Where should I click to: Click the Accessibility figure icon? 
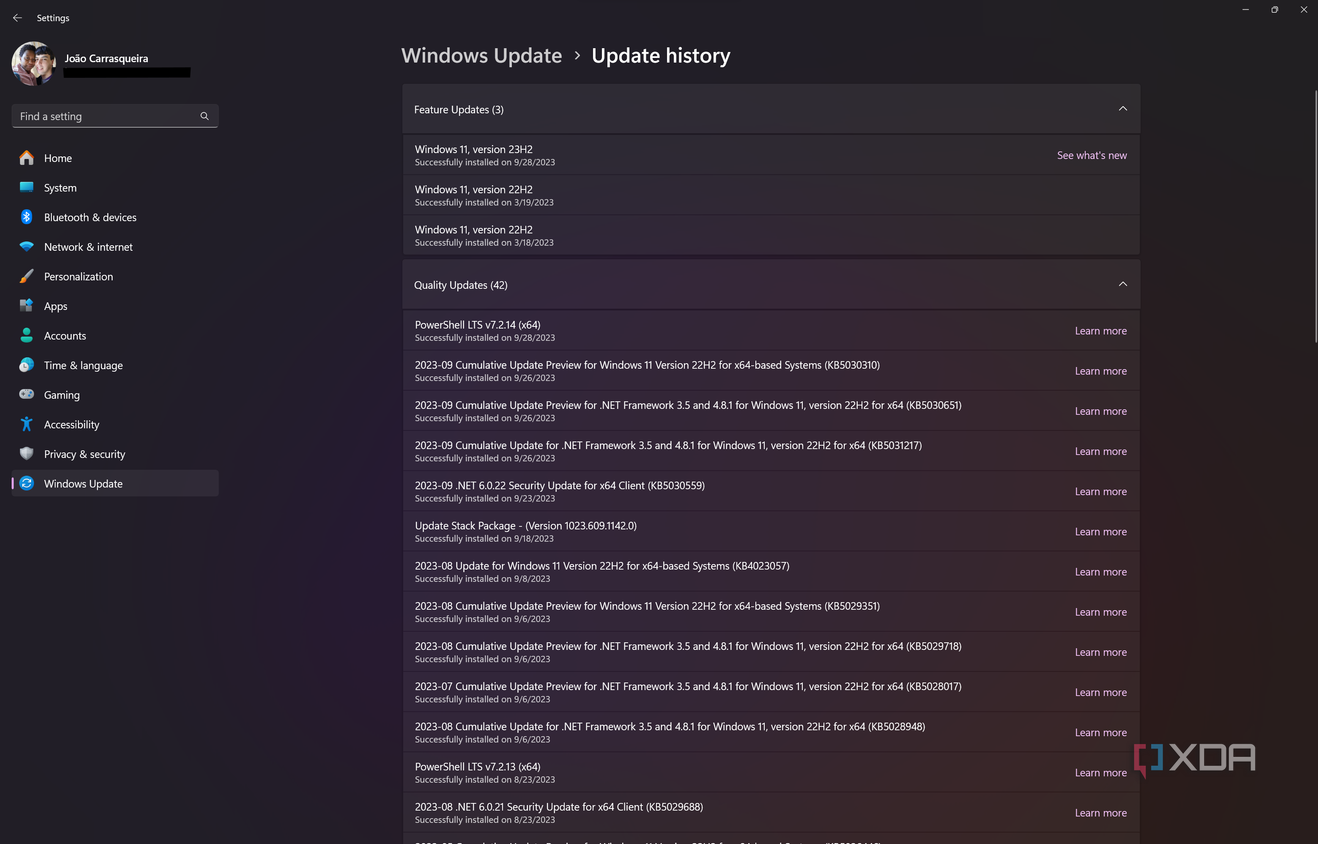click(x=27, y=424)
